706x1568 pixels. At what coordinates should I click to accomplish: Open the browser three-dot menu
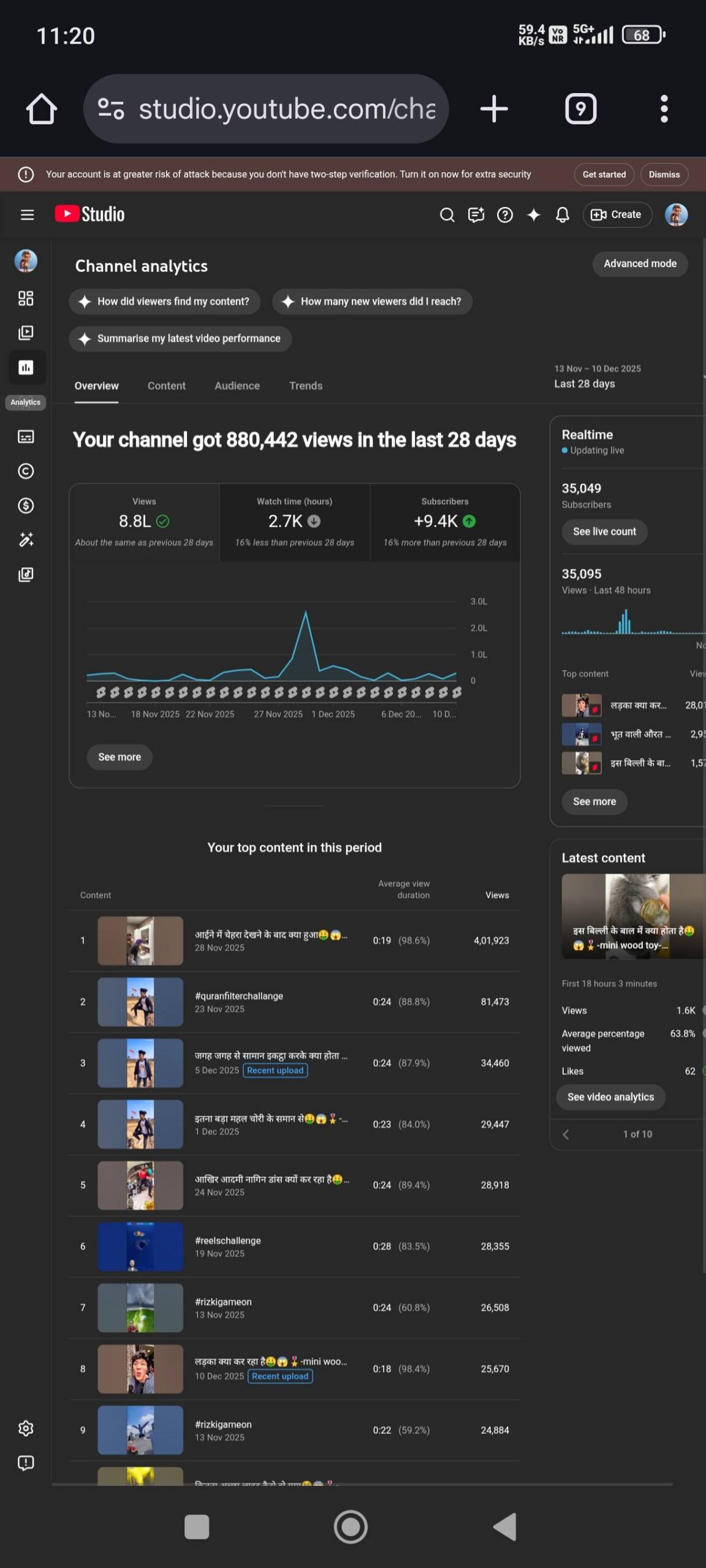(664, 109)
